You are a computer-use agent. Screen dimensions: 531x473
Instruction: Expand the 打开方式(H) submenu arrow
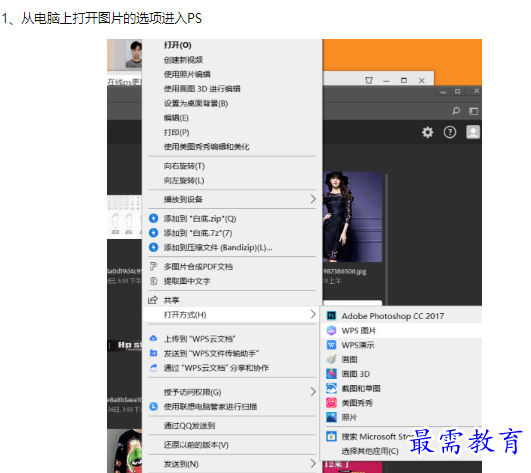313,315
